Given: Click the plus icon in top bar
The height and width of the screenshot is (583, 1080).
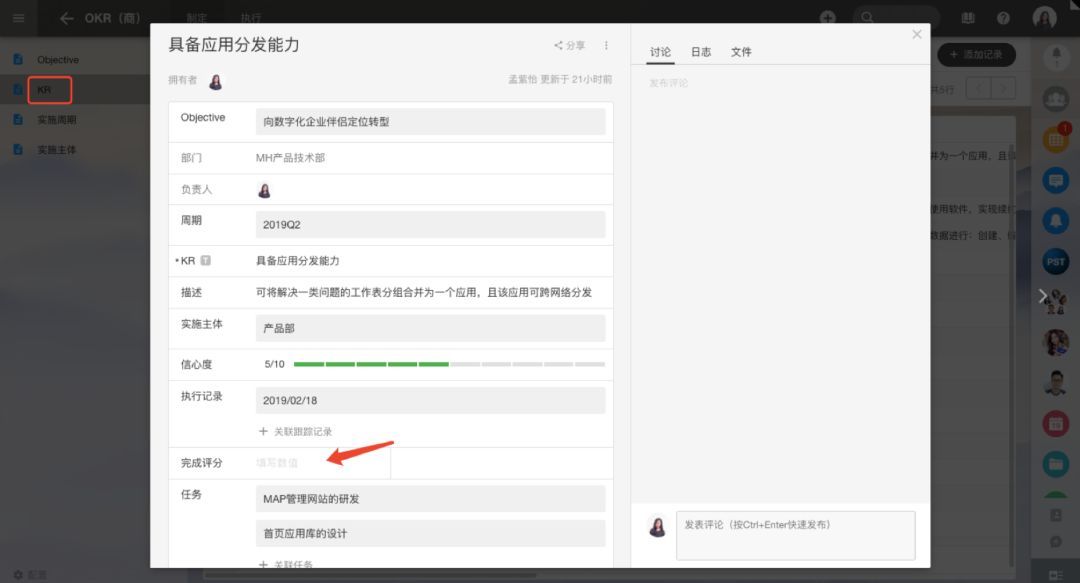Looking at the screenshot, I should point(828,18).
